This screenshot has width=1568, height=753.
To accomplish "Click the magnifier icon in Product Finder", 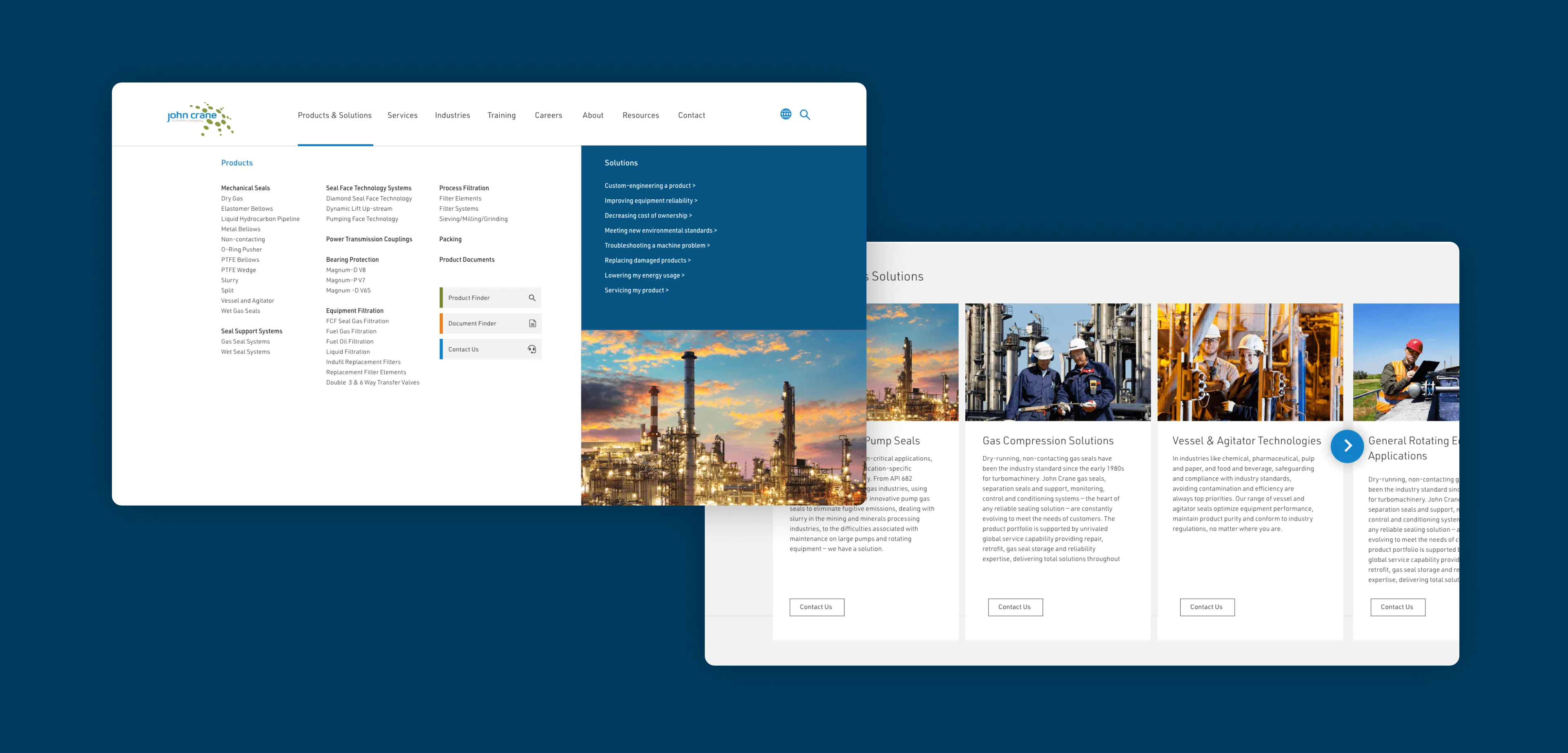I will tap(532, 298).
